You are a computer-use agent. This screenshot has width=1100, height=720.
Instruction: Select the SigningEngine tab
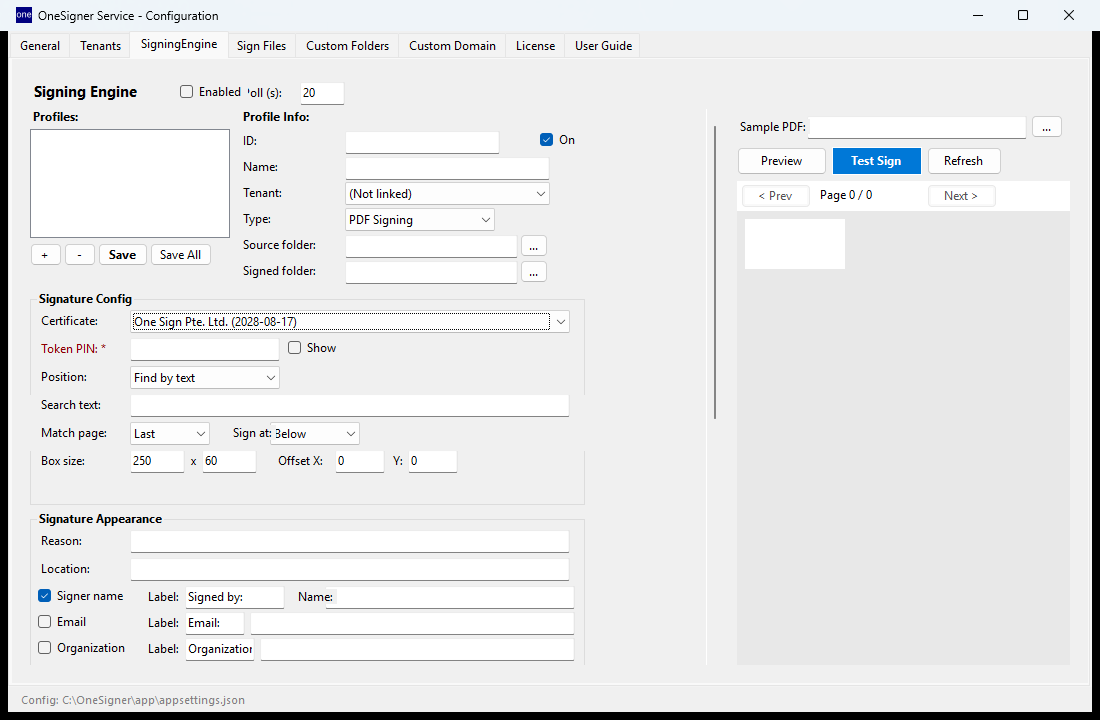pos(179,44)
